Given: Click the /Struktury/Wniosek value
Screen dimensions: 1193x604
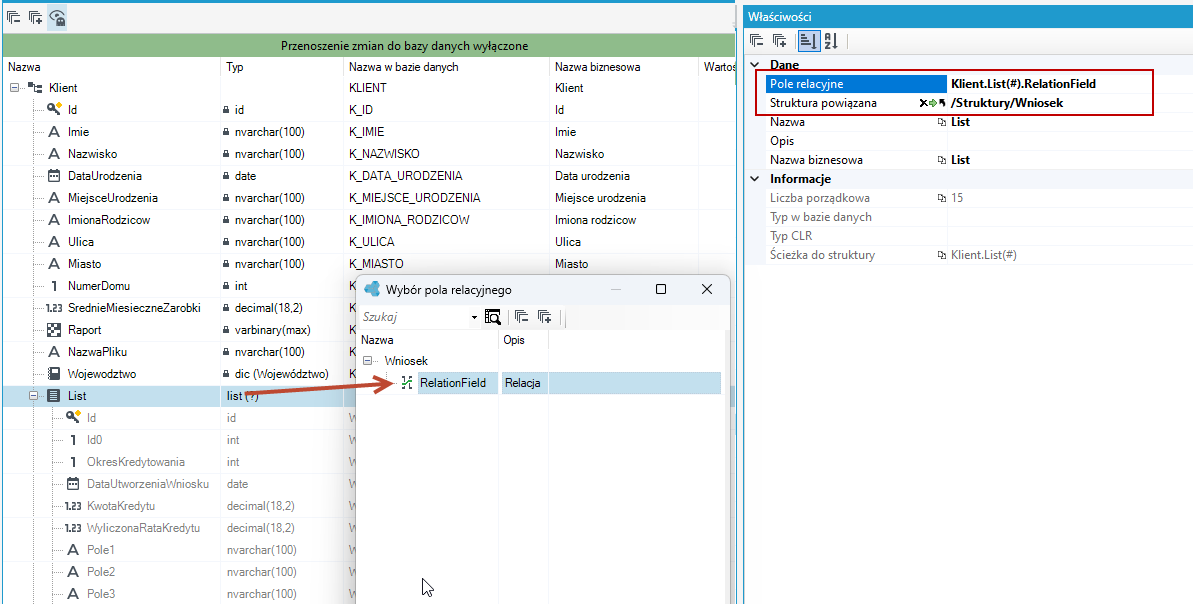Looking at the screenshot, I should click(1007, 103).
